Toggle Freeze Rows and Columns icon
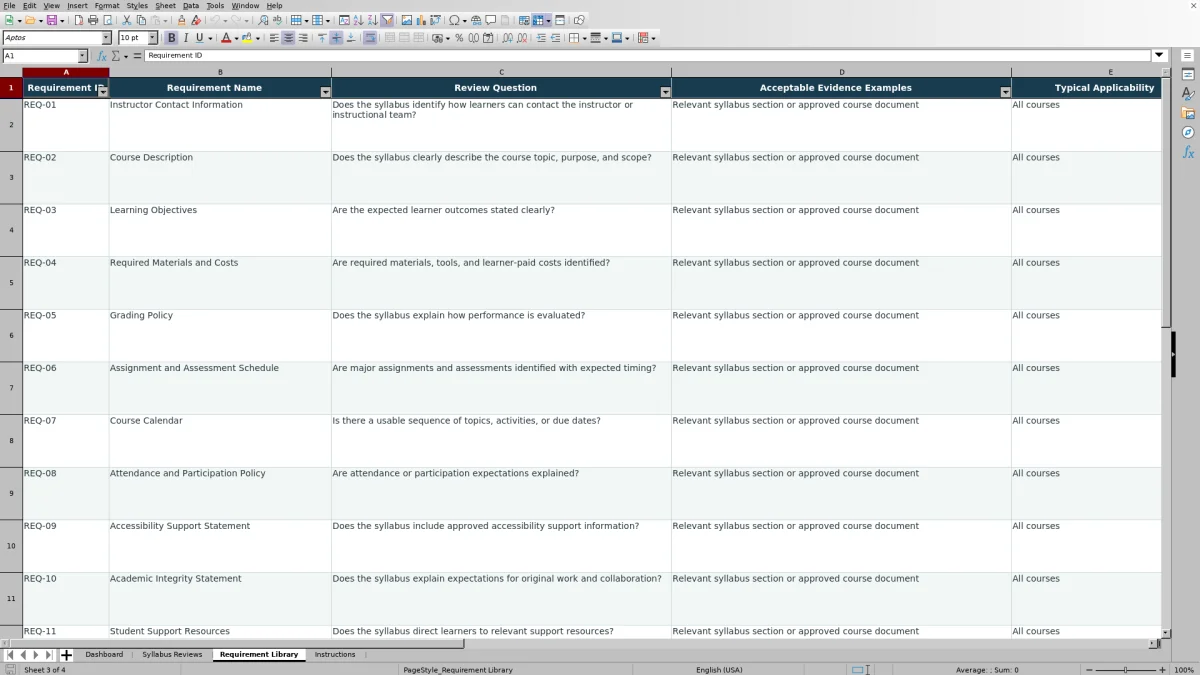The height and width of the screenshot is (675, 1200). (x=537, y=20)
